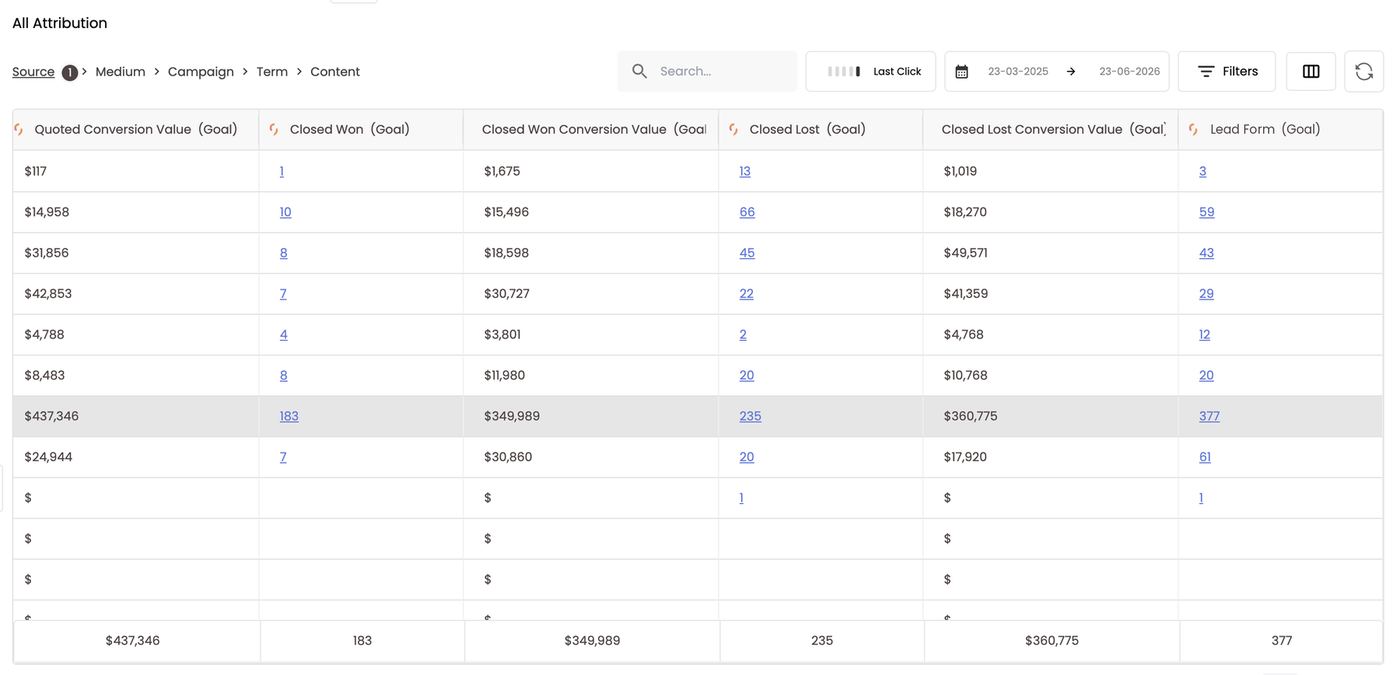
Task: Open Lead Form link 377
Action: [1210, 416]
